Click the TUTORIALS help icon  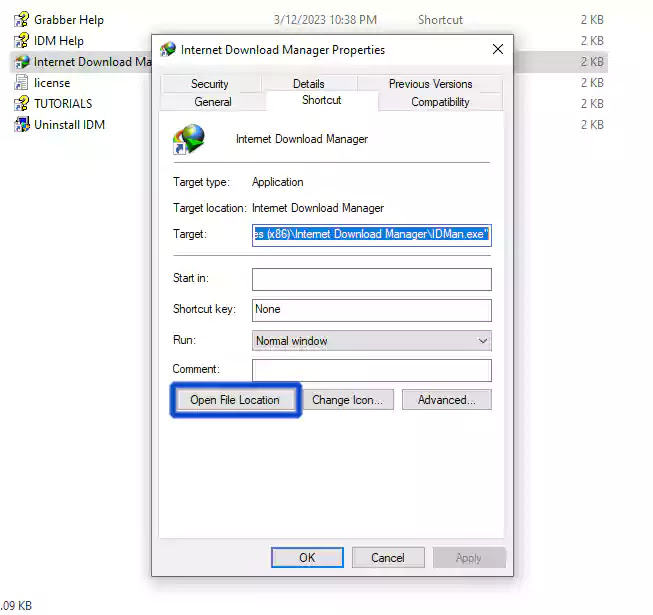[x=22, y=104]
